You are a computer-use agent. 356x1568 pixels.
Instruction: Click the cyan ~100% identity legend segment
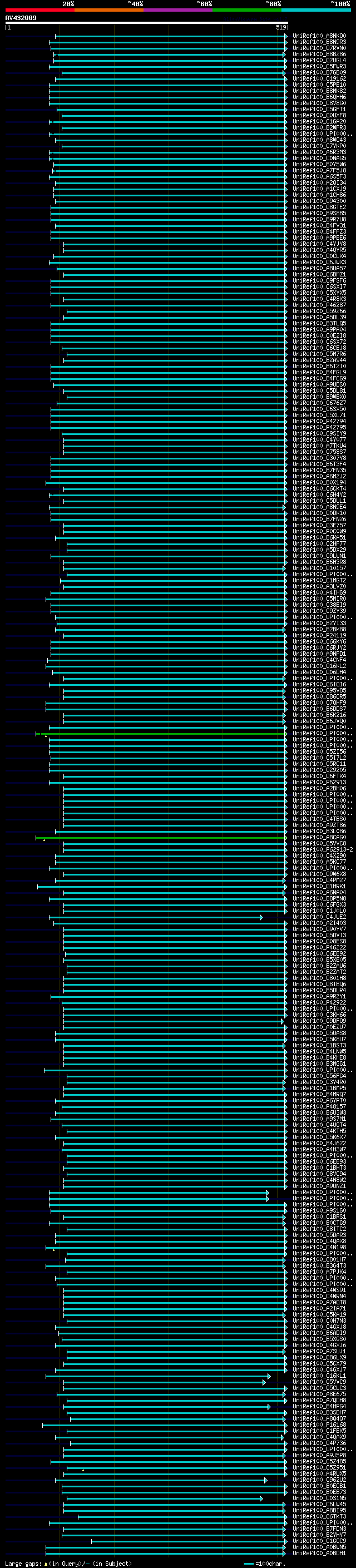(316, 10)
